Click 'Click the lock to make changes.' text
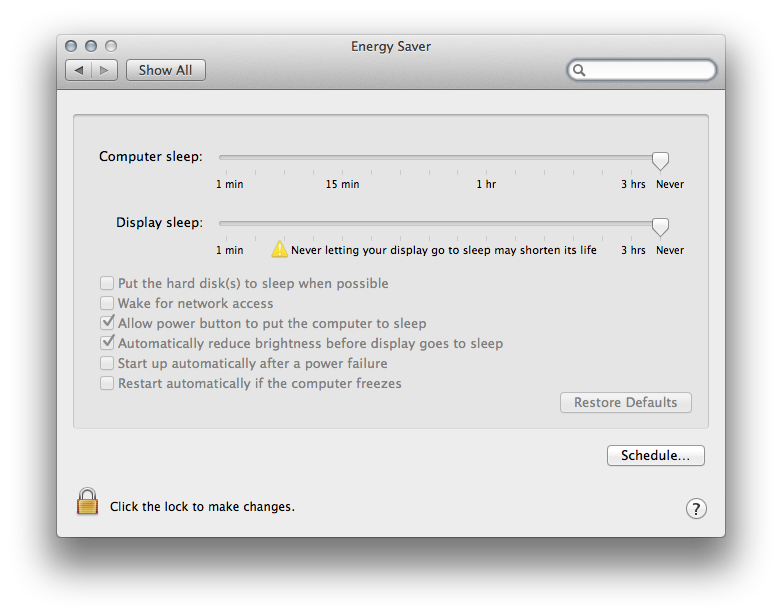782x616 pixels. [202, 507]
